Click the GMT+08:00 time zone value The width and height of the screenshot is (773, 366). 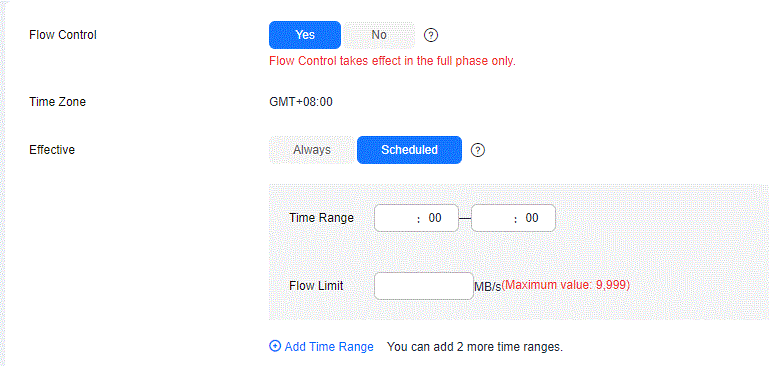301,102
